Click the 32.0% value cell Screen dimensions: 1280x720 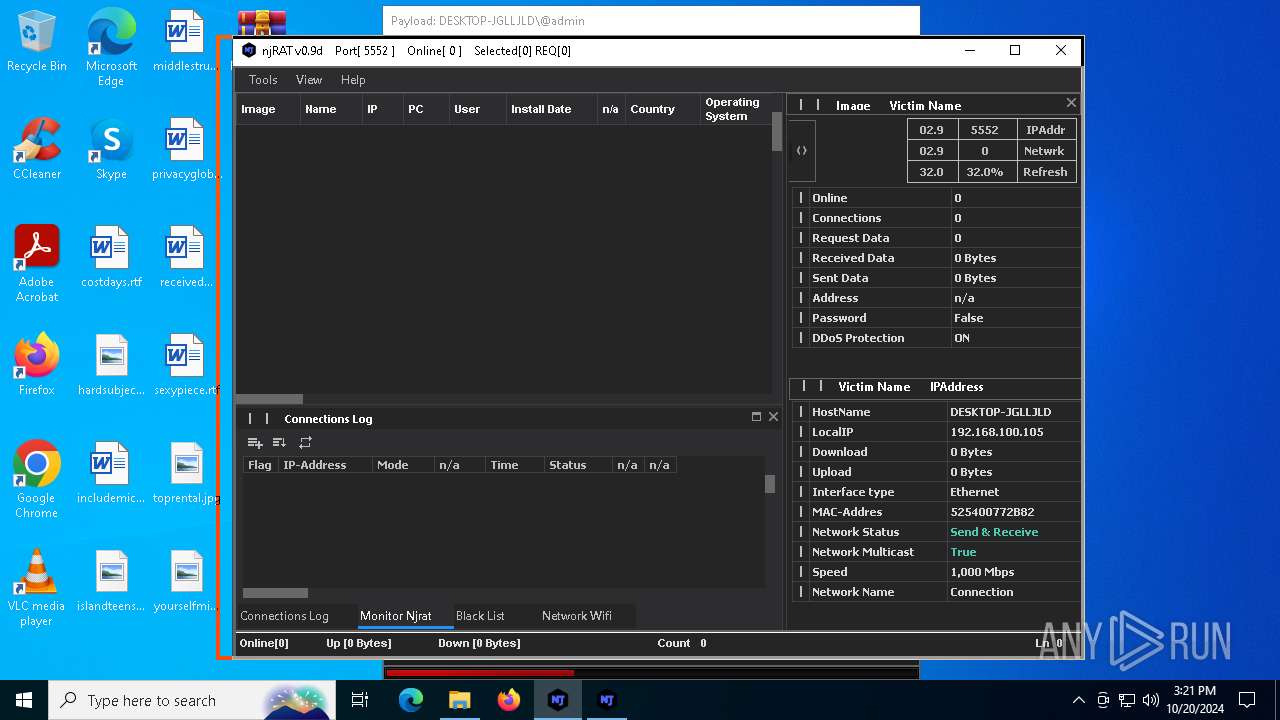click(x=985, y=172)
